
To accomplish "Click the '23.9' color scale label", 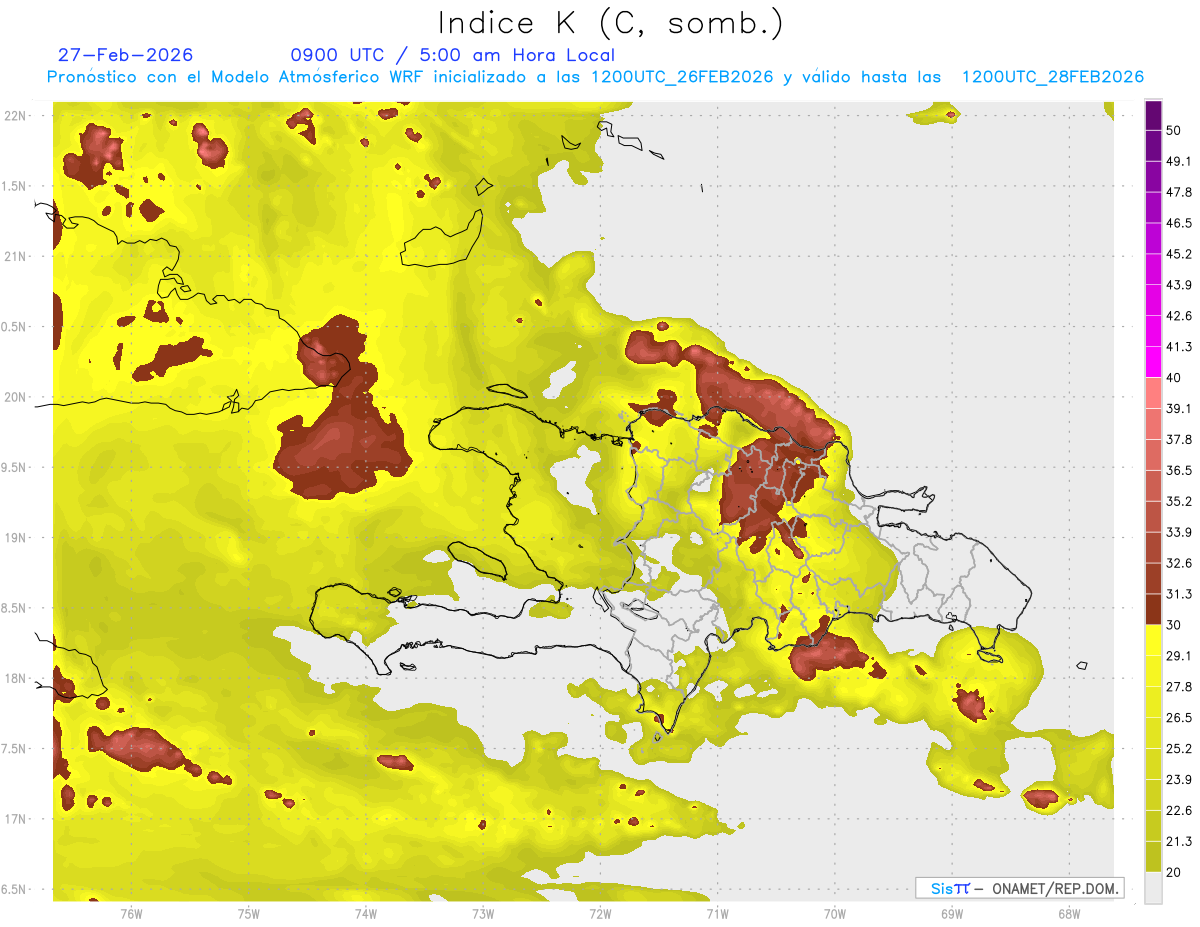I will [x=1179, y=780].
